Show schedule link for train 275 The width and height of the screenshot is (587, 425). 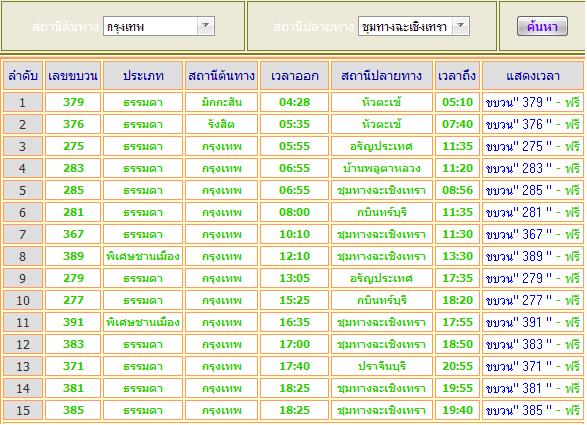coord(533,146)
